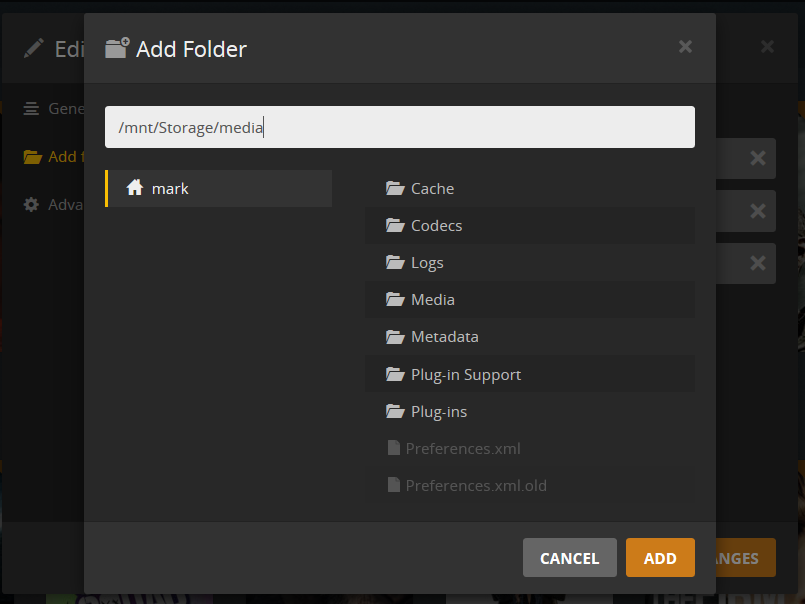Open the Codecs folder entry
The width and height of the screenshot is (805, 604).
(437, 225)
